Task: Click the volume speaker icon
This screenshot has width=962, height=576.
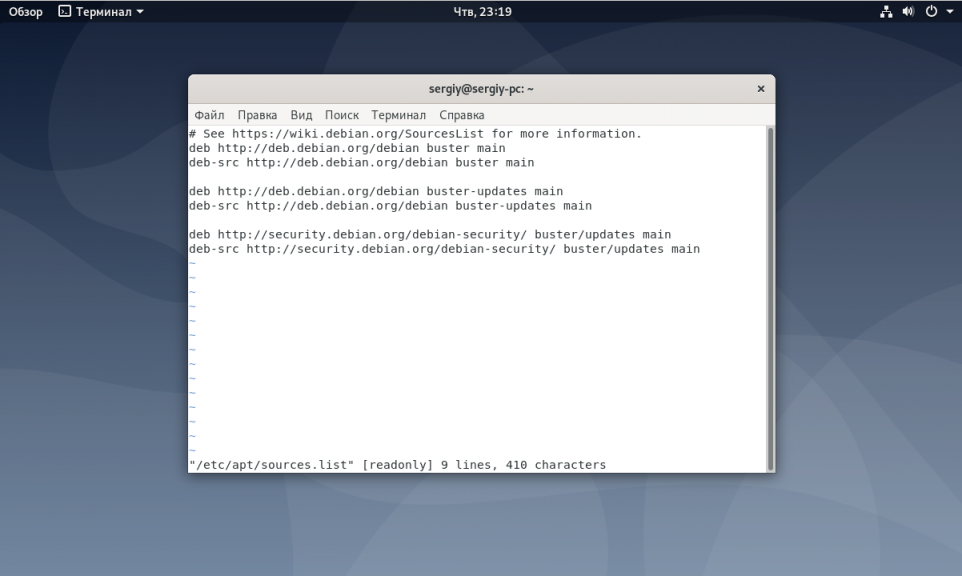Action: point(908,12)
